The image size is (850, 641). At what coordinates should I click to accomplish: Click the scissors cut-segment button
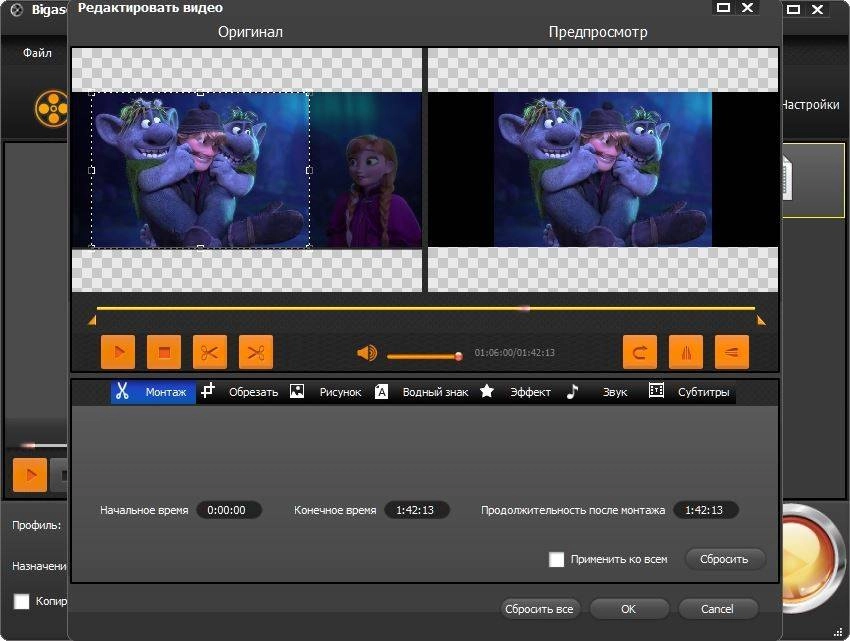[210, 352]
